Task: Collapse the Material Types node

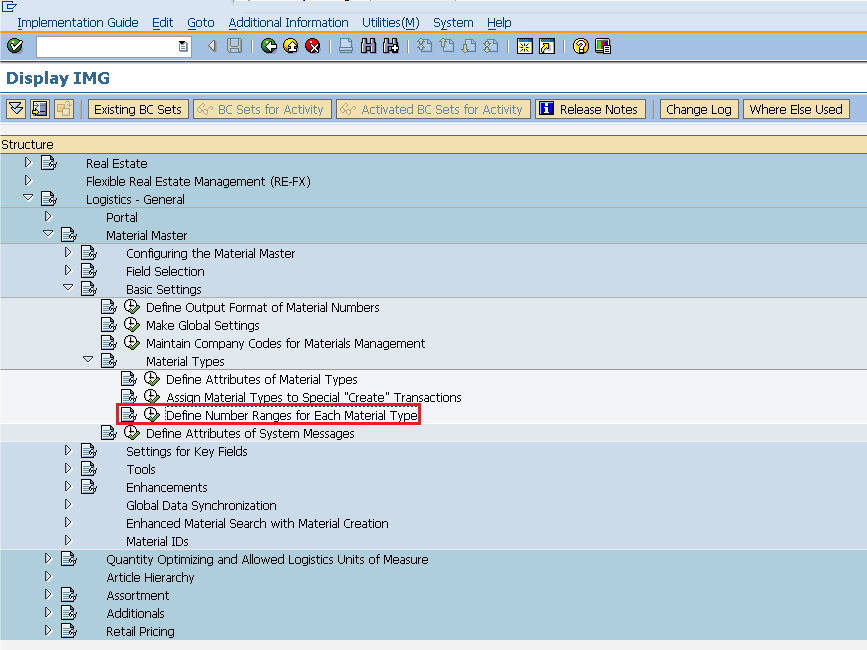Action: [88, 360]
